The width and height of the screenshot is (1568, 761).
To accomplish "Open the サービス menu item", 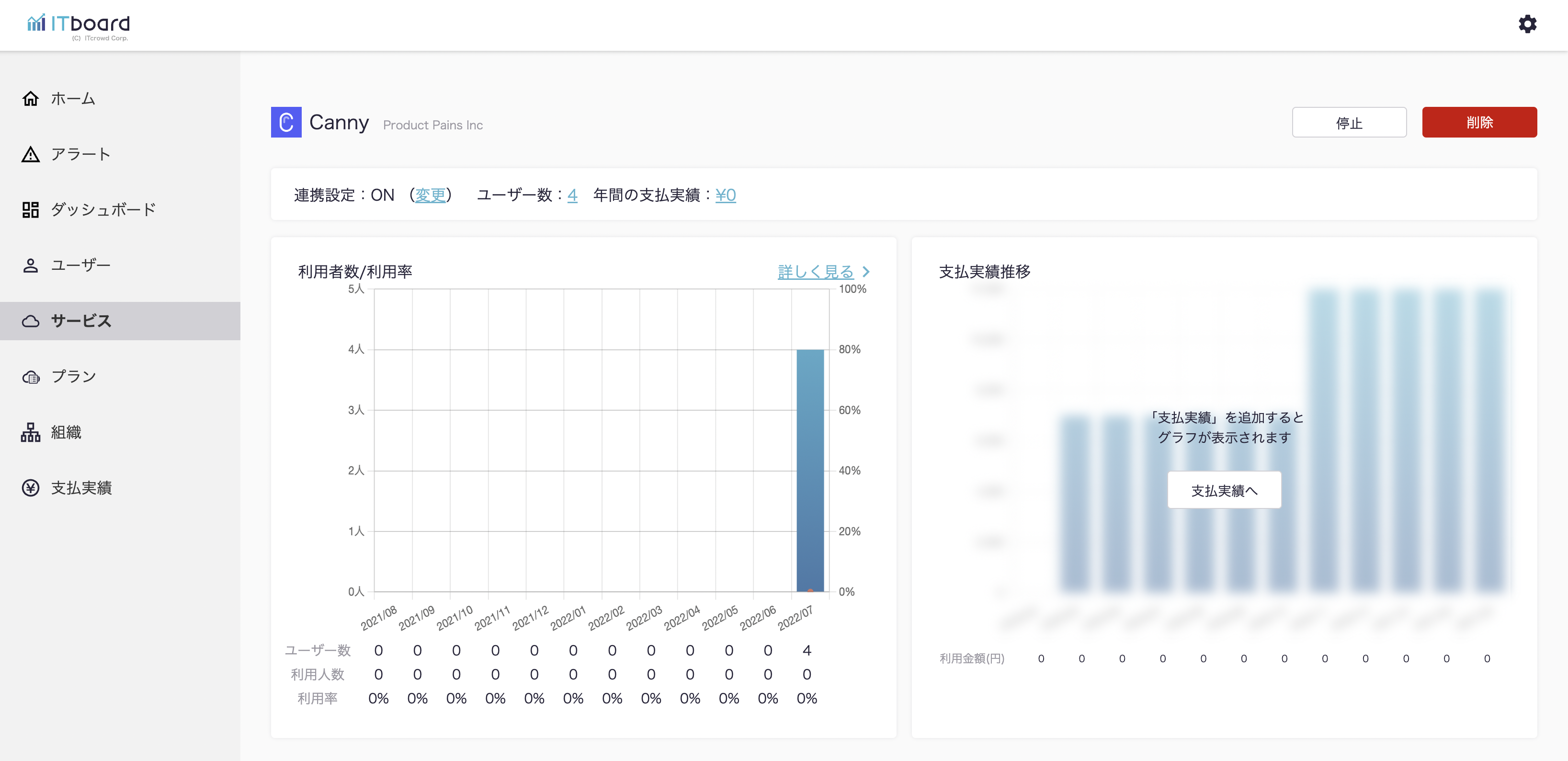I will (81, 321).
